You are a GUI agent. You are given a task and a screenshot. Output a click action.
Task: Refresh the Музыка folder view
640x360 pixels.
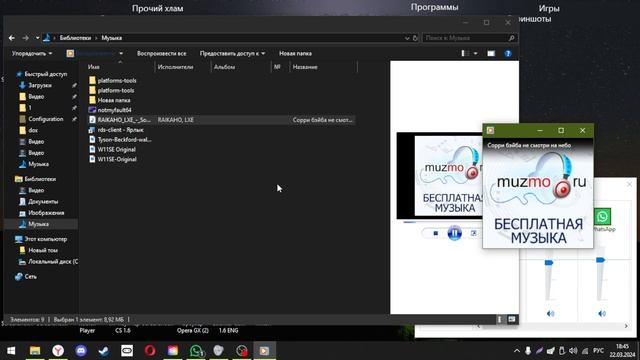[x=415, y=38]
